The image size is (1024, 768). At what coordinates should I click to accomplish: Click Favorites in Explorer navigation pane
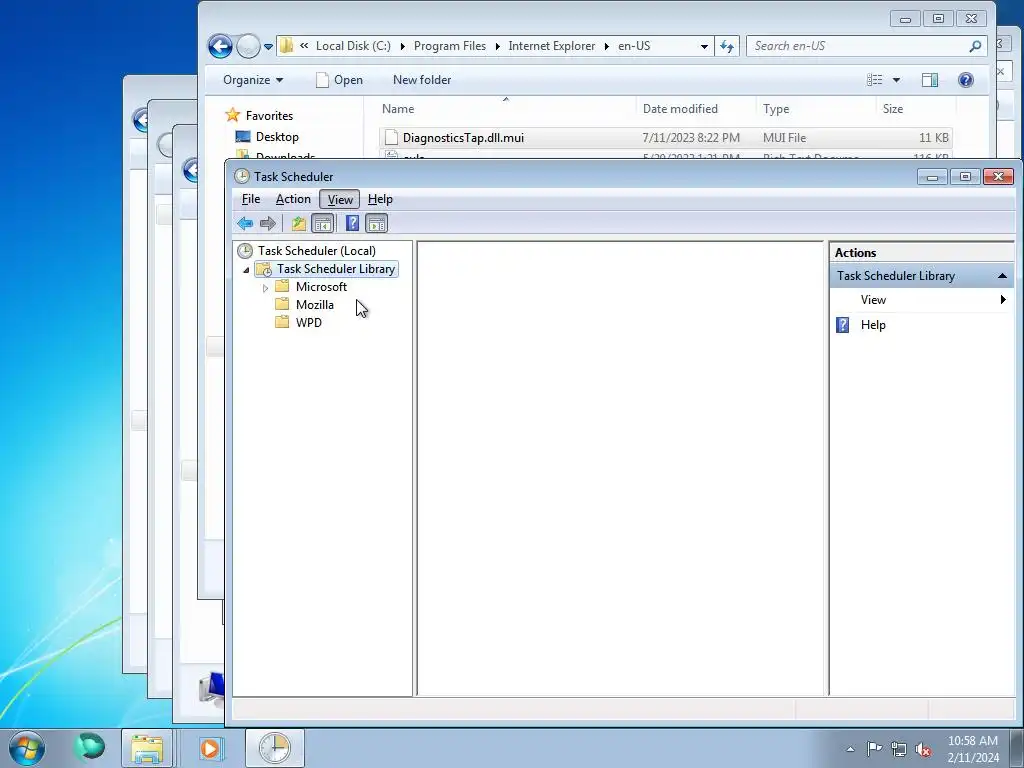269,116
